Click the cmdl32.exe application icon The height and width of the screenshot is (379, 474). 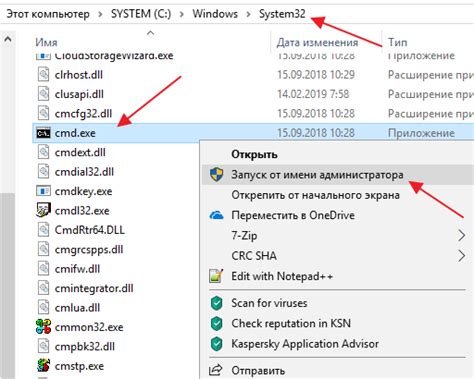coord(43,210)
